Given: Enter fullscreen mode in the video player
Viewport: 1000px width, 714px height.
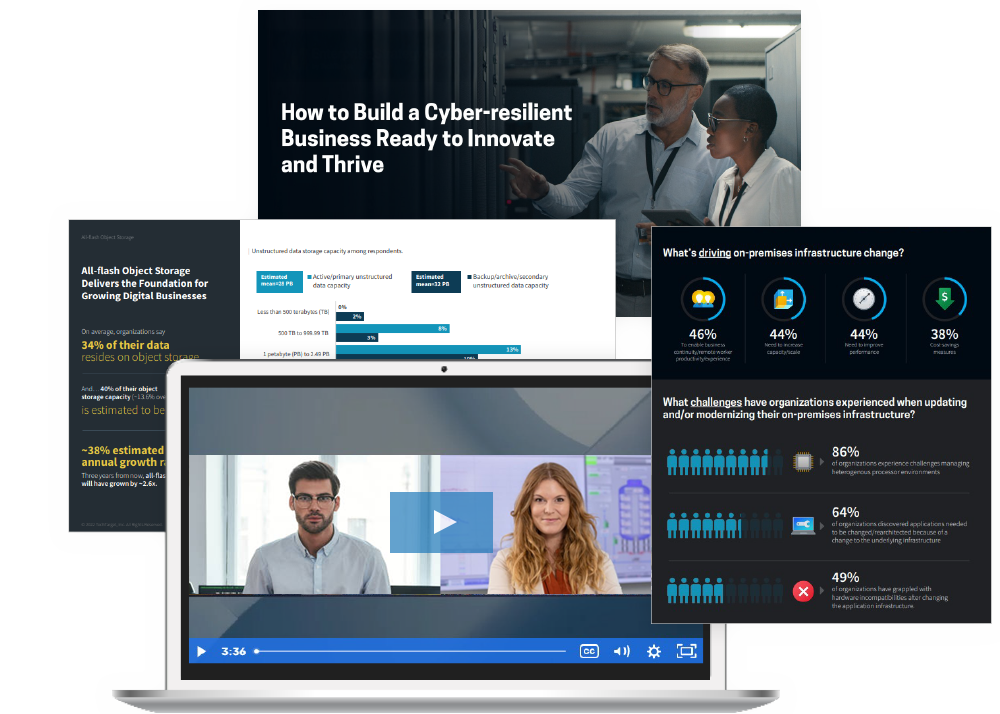Looking at the screenshot, I should [686, 651].
